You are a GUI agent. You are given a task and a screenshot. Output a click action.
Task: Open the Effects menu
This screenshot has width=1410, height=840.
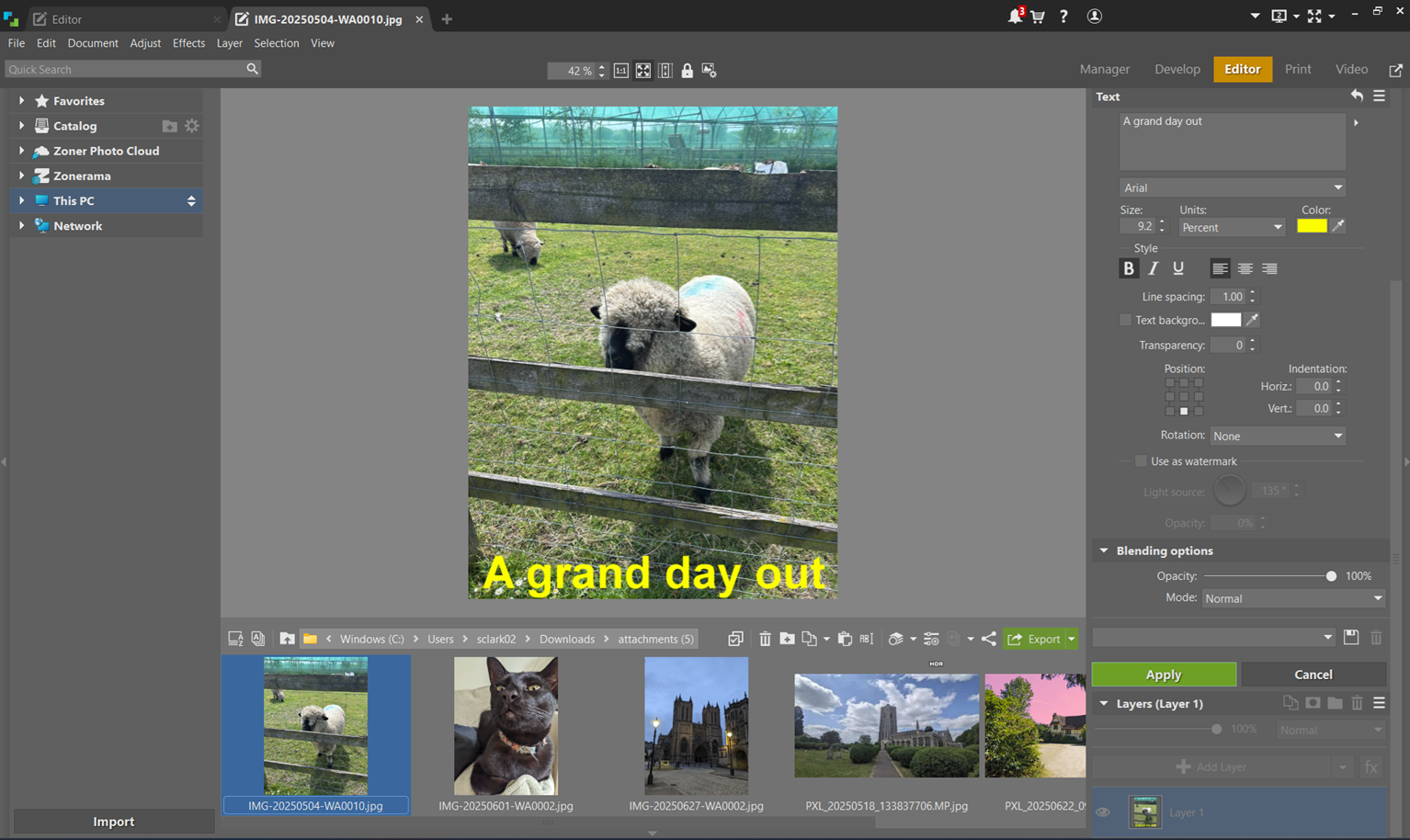[x=188, y=43]
